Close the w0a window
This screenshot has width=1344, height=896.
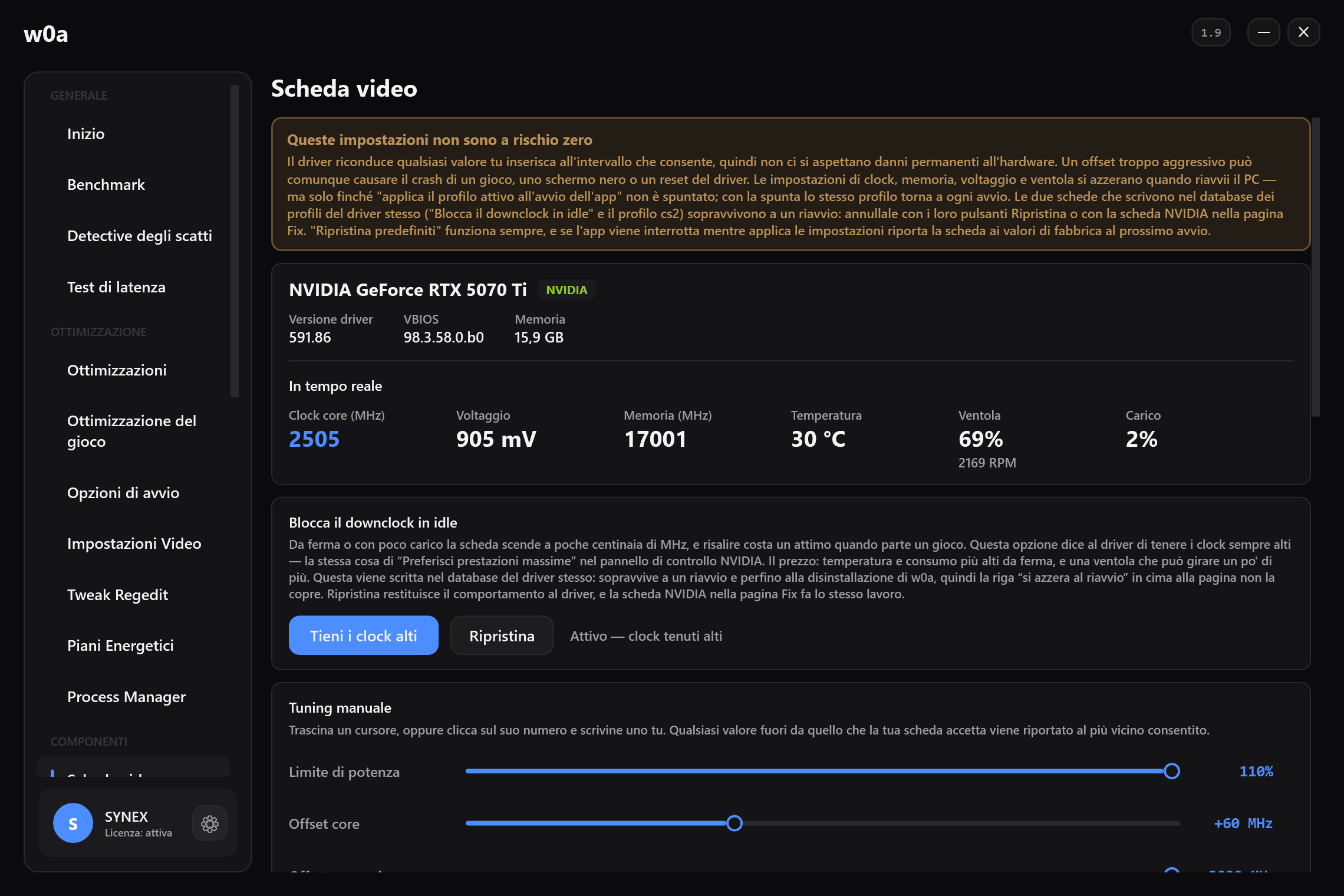[1304, 32]
